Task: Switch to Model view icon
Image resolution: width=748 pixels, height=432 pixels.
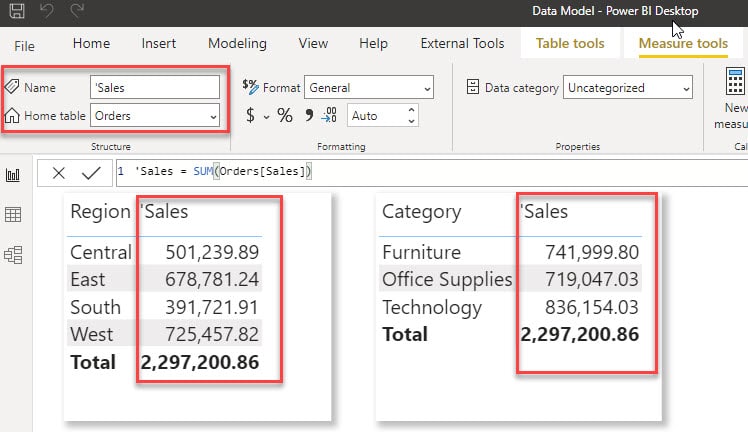Action: click(x=13, y=255)
